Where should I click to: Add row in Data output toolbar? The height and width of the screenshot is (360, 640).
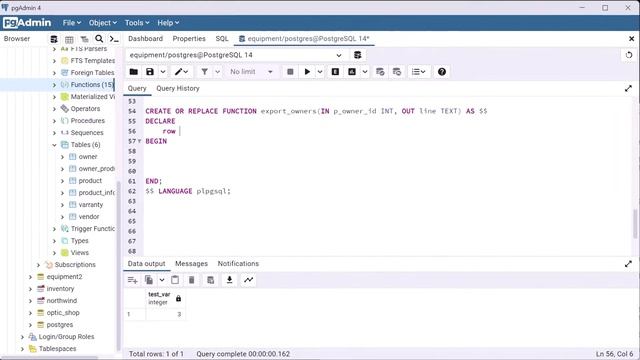(x=132, y=280)
